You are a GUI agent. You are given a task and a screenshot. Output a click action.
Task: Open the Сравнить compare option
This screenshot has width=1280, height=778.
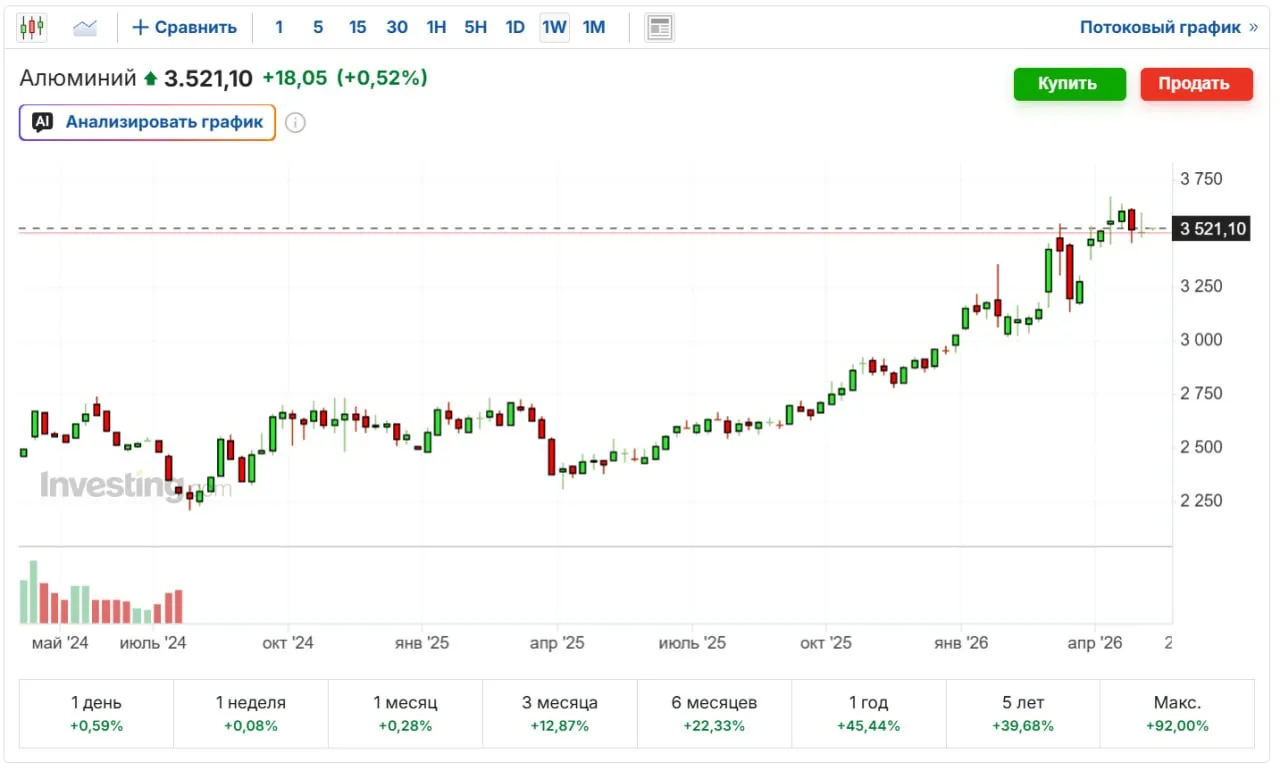click(x=185, y=27)
